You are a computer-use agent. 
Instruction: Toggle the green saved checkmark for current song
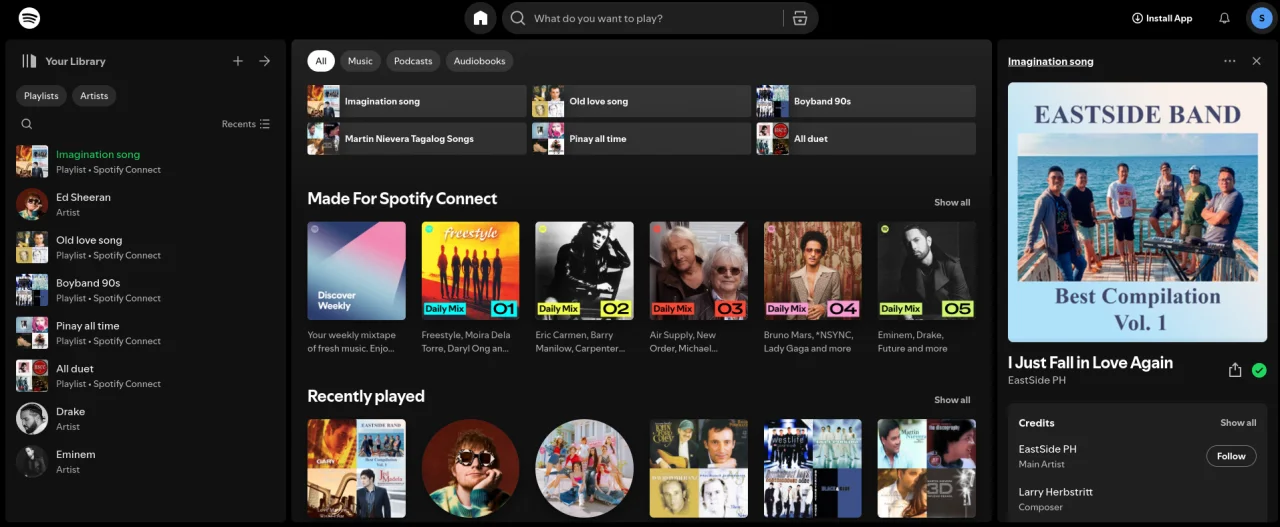click(x=1259, y=370)
